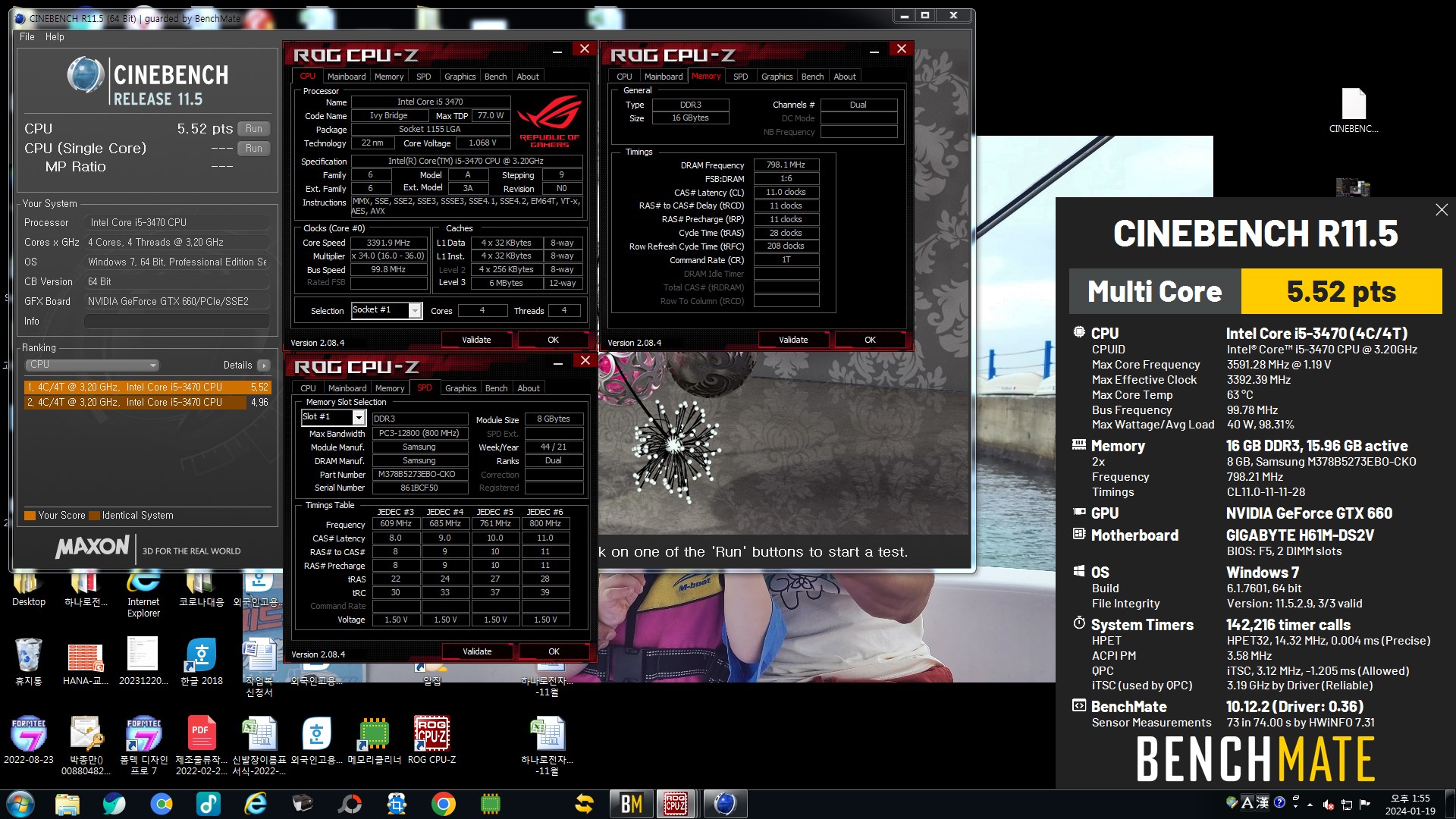Open the 20231220 document icon

(143, 661)
